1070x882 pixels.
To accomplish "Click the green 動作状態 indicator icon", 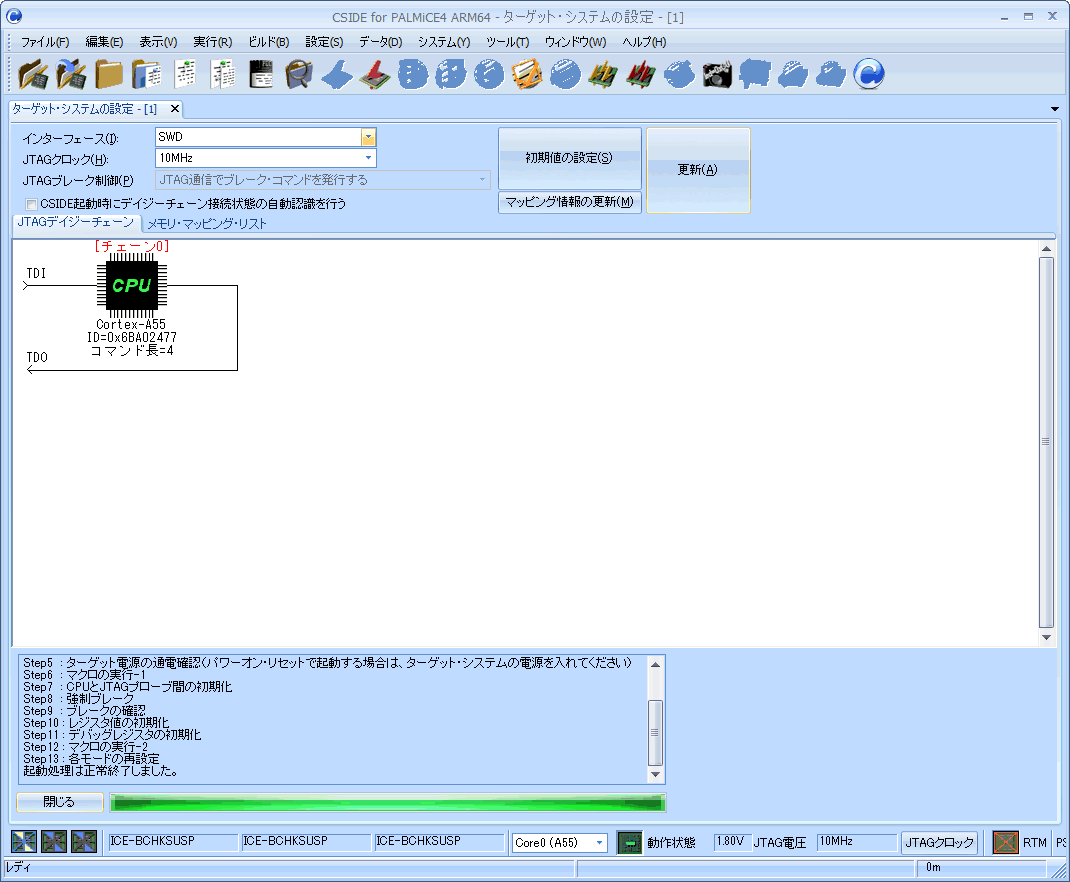I will click(630, 842).
